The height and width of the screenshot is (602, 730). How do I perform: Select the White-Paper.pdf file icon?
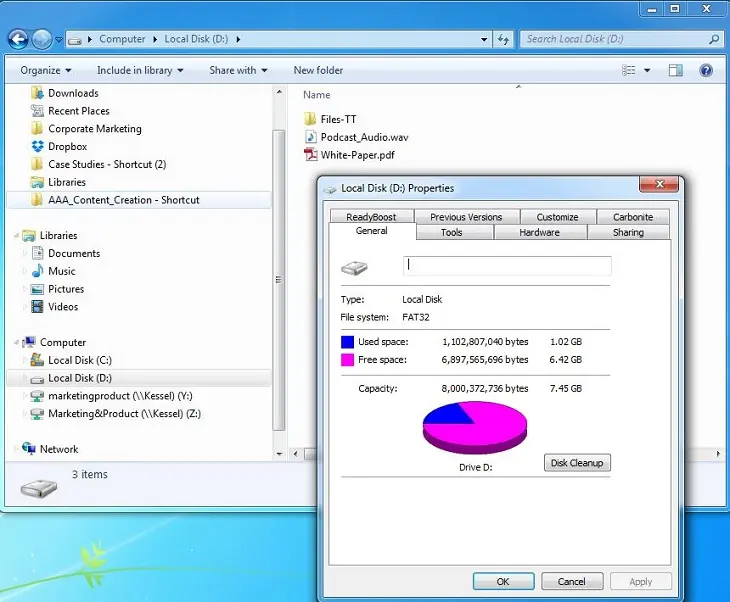click(x=311, y=155)
